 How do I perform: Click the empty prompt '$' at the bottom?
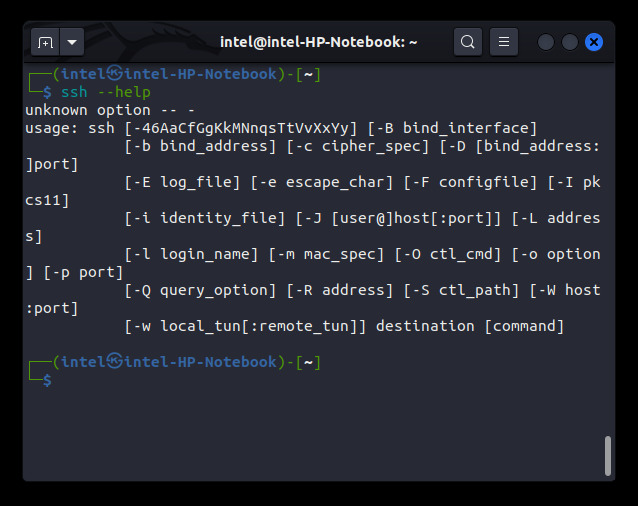click(47, 380)
